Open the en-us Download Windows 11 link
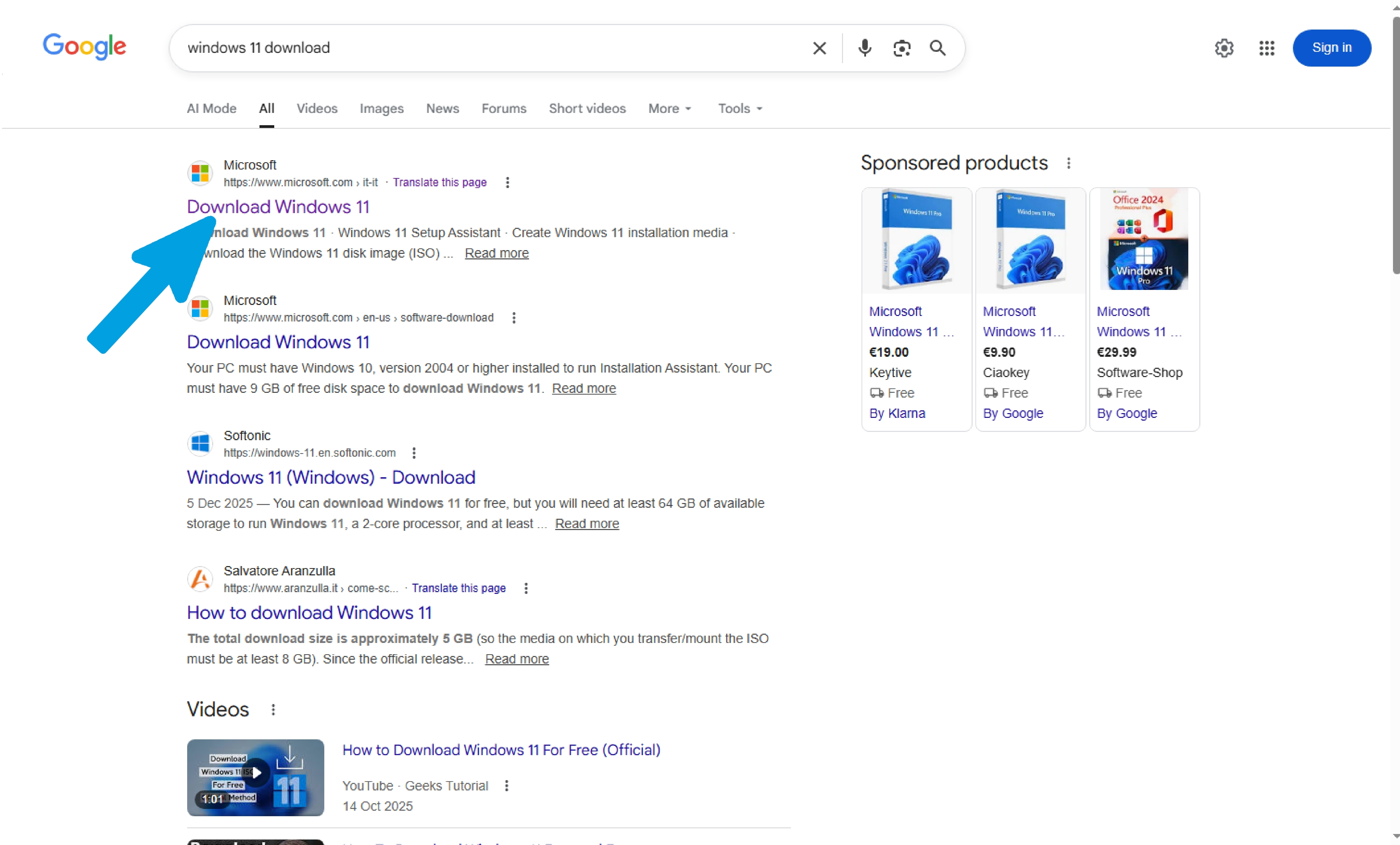1400x845 pixels. pos(278,342)
